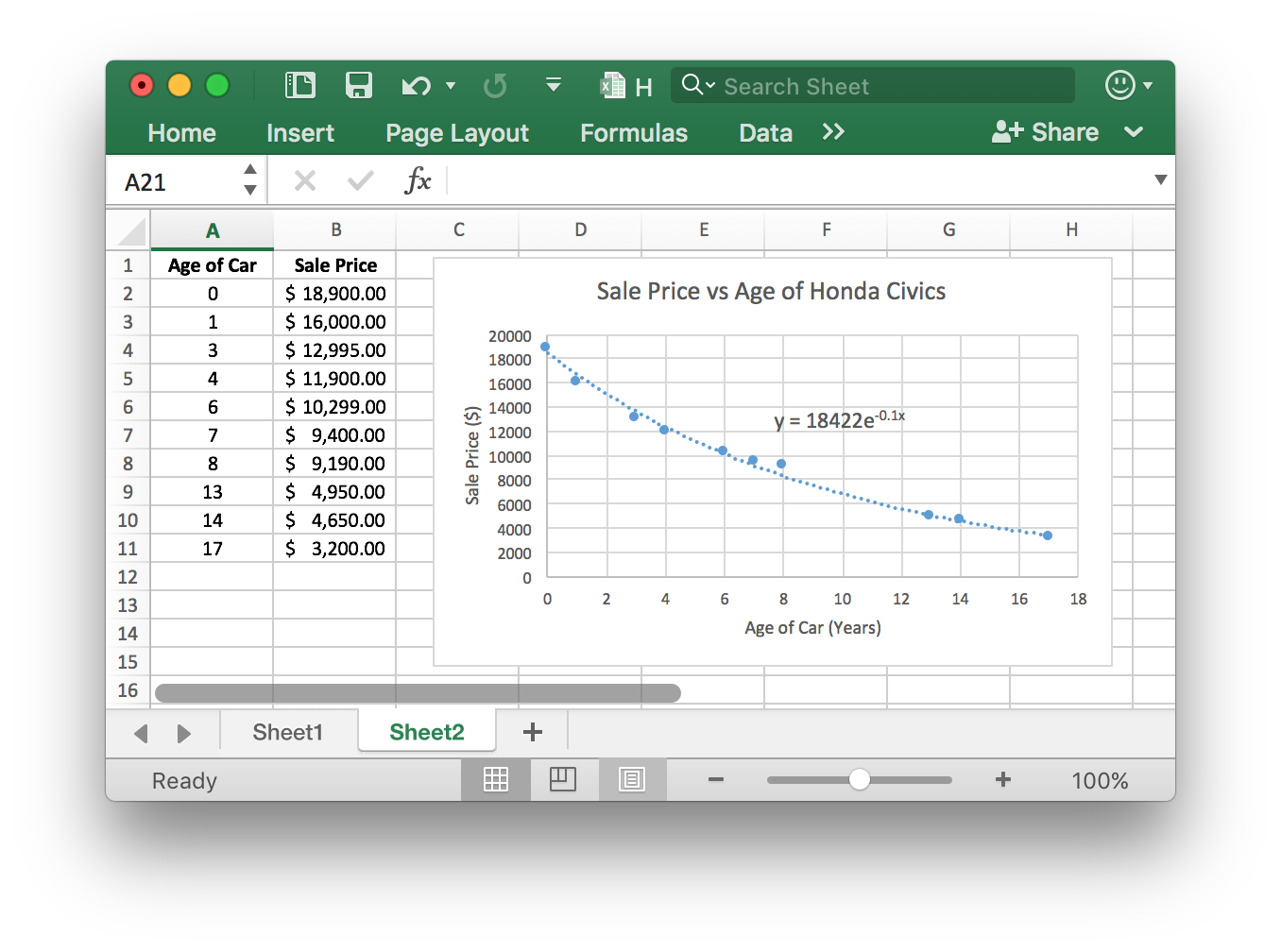Screen dimensions: 1281x952
Task: Toggle the custom view button in status bar
Action: (632, 780)
